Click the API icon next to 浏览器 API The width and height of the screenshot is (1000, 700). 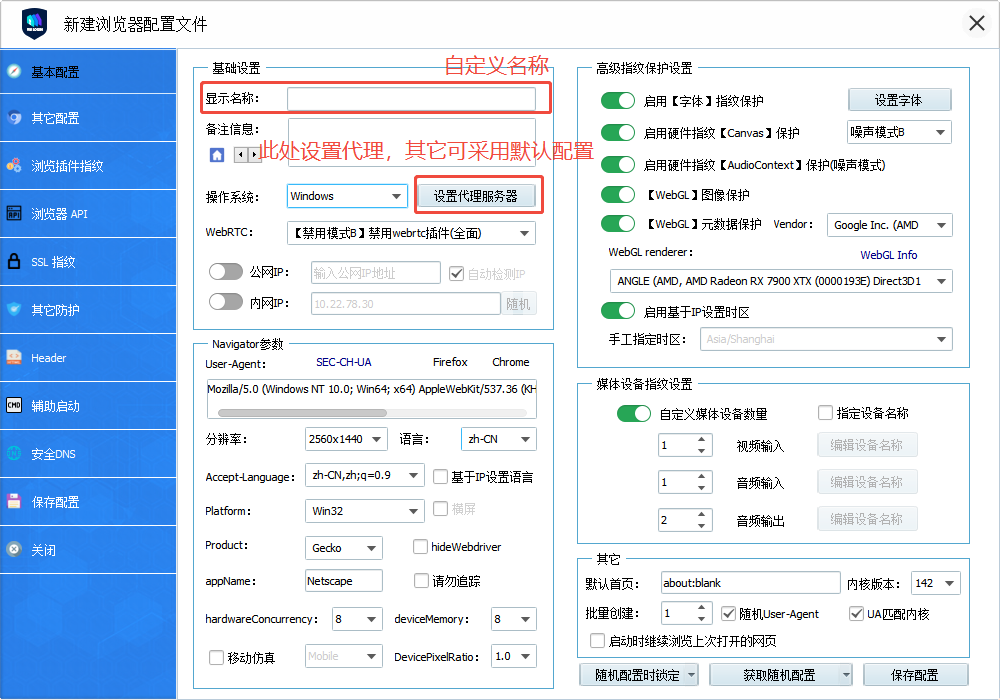point(14,213)
